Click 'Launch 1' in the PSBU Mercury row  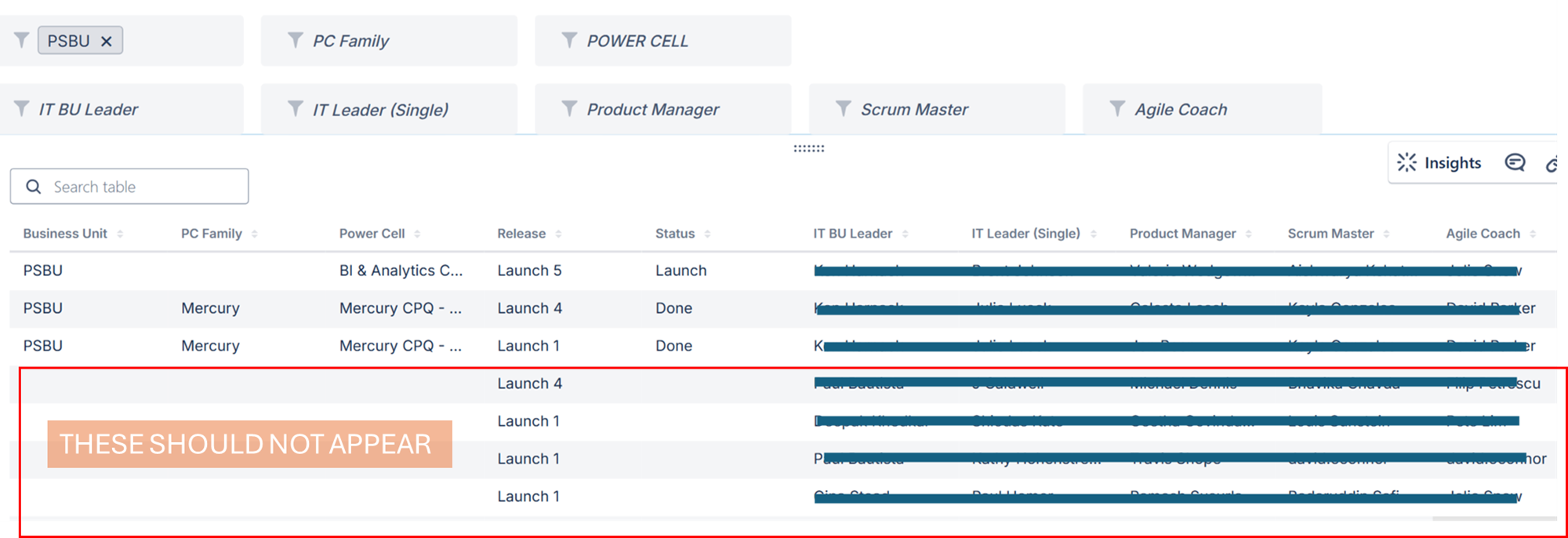528,346
